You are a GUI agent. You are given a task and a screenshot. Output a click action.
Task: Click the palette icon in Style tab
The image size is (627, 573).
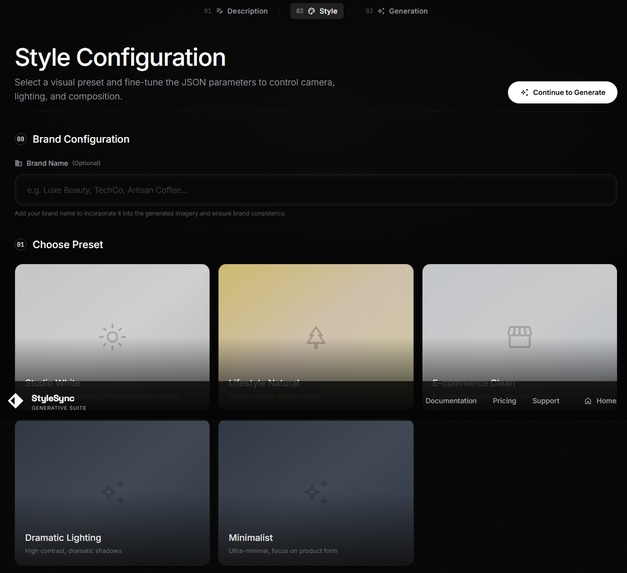(312, 11)
